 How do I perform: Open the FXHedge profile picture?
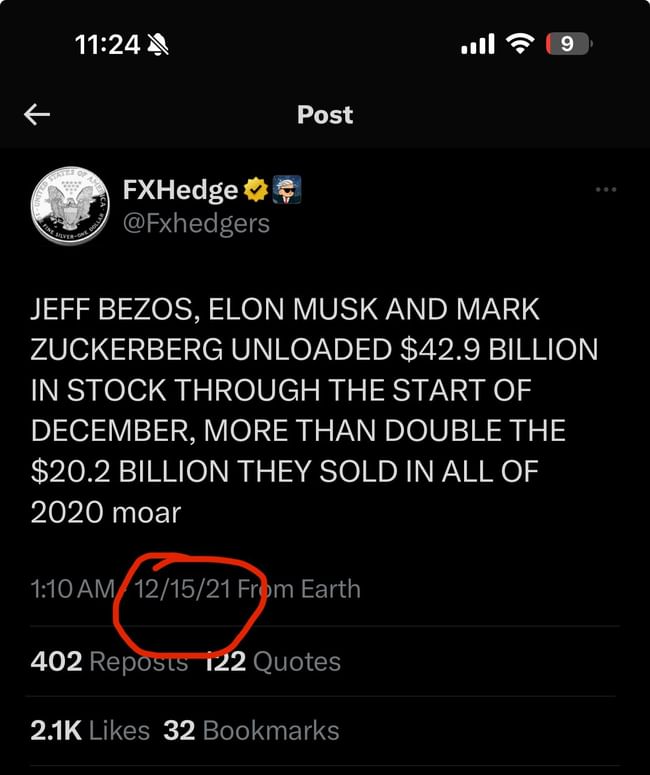pyautogui.click(x=70, y=206)
